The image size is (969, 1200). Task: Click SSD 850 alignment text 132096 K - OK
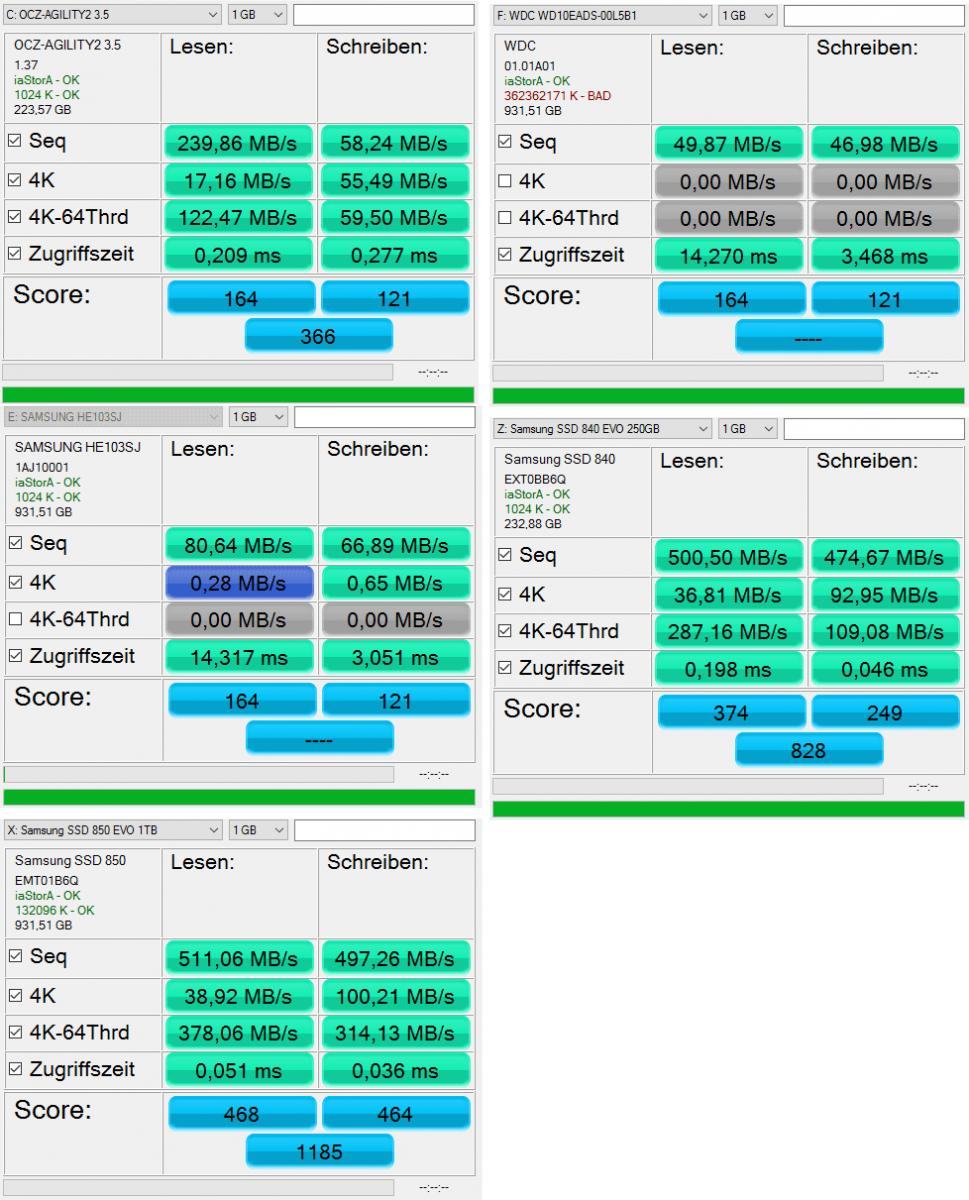55,911
